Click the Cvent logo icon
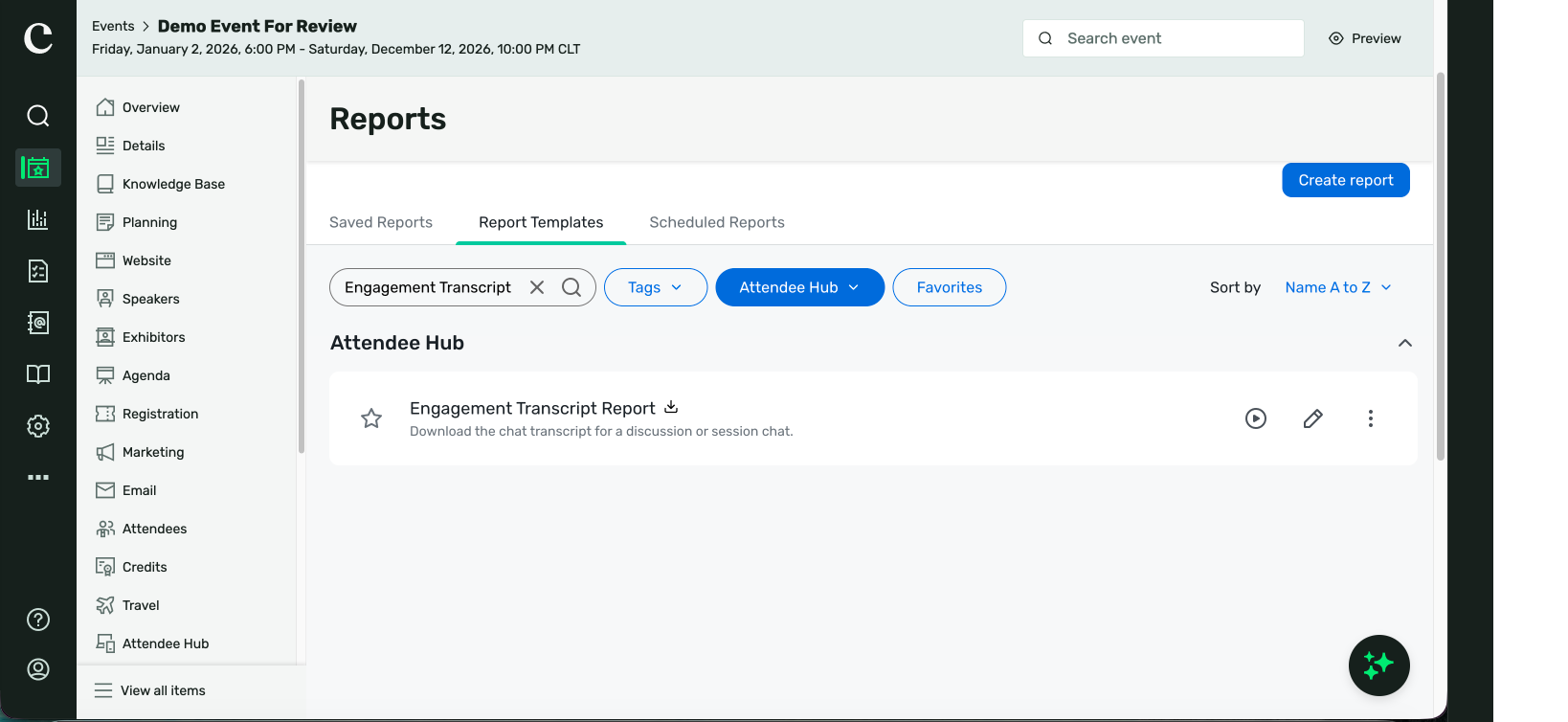 38,38
